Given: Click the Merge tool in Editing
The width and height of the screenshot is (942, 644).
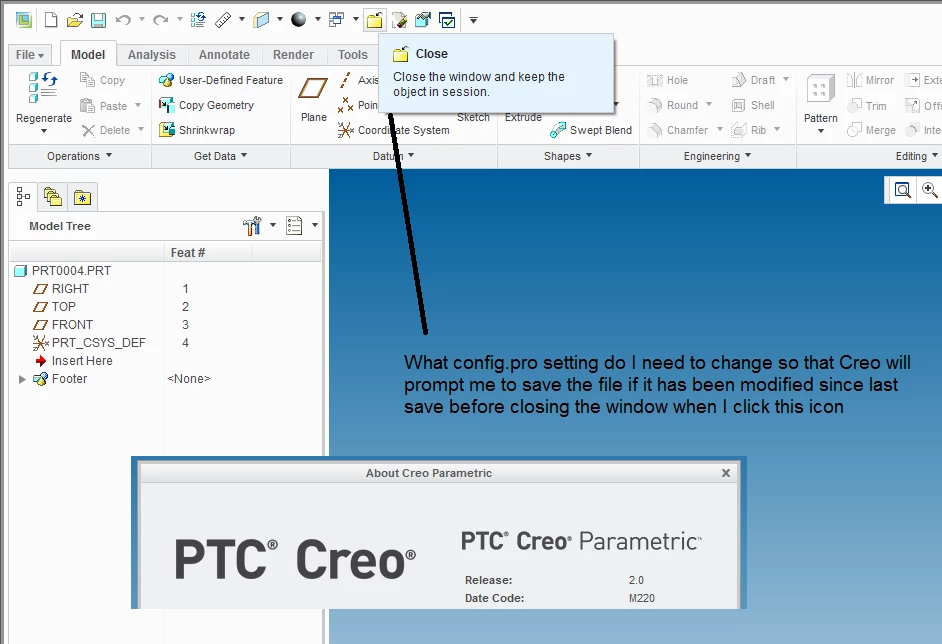Looking at the screenshot, I should 871,130.
